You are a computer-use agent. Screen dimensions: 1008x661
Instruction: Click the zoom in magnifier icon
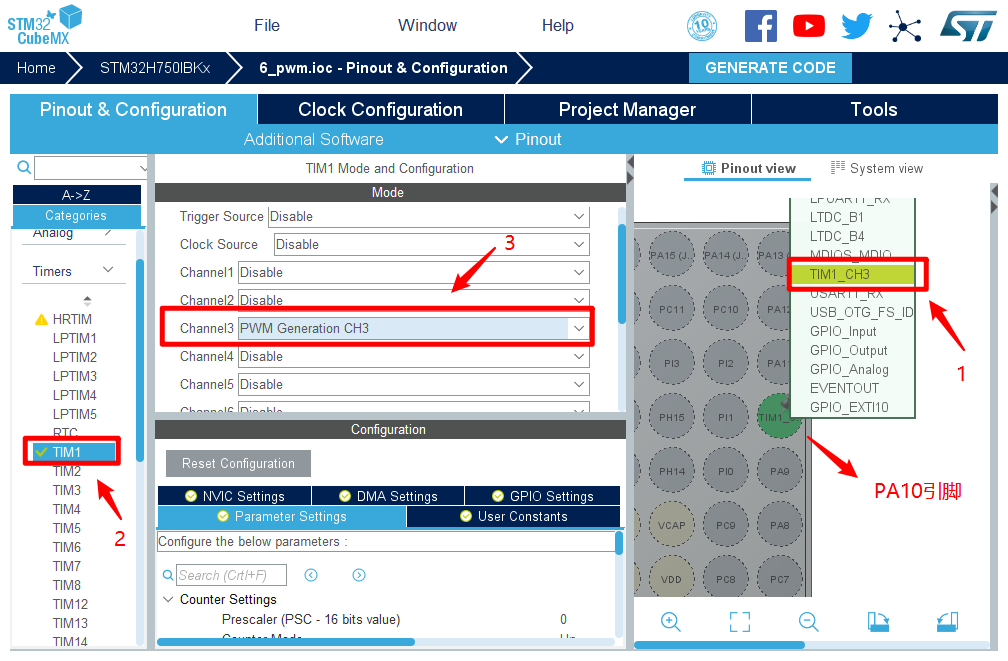(671, 621)
